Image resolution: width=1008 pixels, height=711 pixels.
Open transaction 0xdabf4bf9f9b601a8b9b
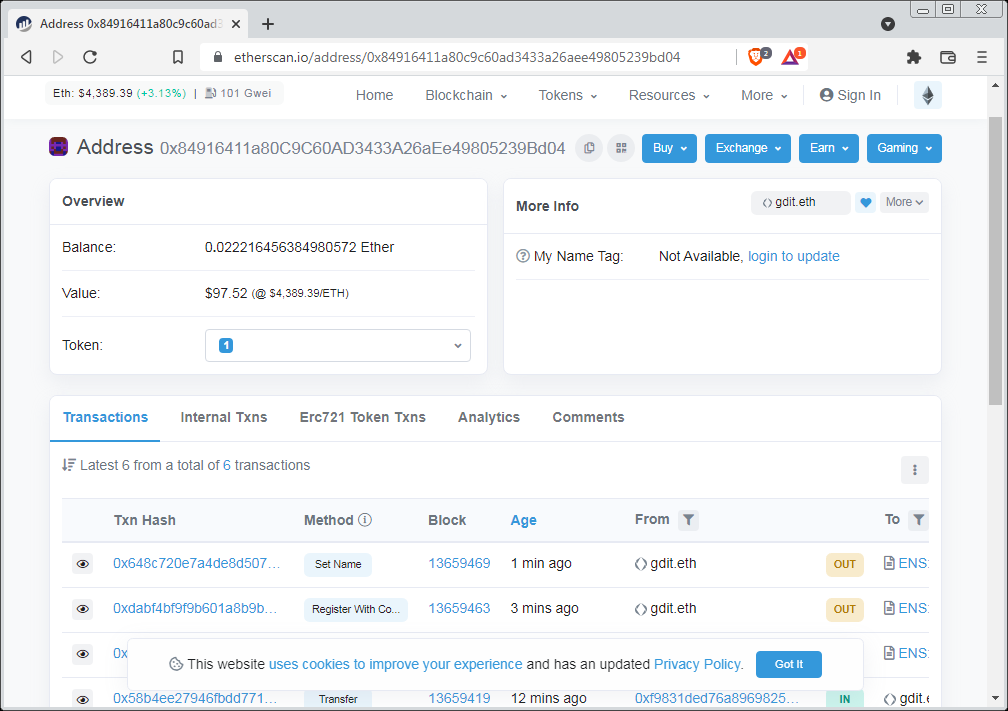click(195, 609)
